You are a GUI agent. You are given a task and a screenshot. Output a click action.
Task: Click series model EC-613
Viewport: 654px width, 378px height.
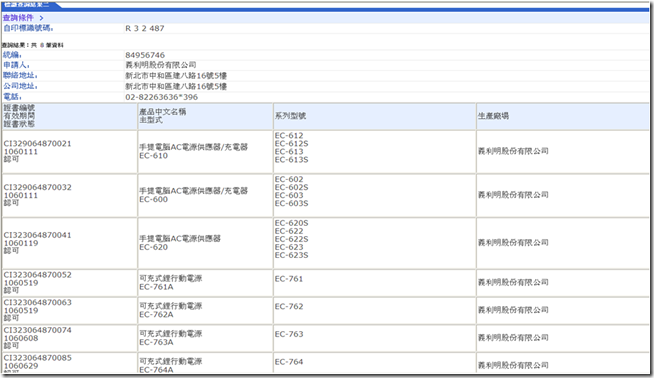(289, 151)
